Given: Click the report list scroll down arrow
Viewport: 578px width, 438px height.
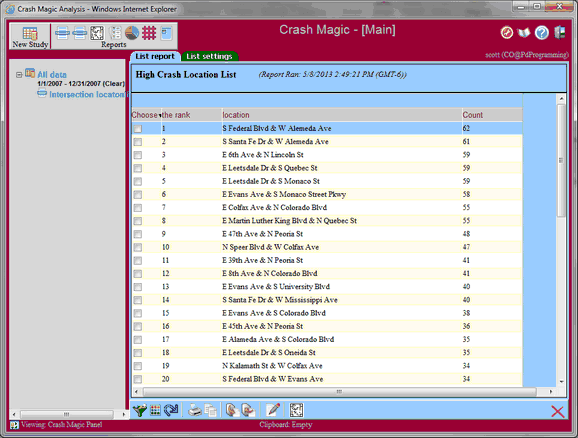Looking at the screenshot, I should pos(561,382).
